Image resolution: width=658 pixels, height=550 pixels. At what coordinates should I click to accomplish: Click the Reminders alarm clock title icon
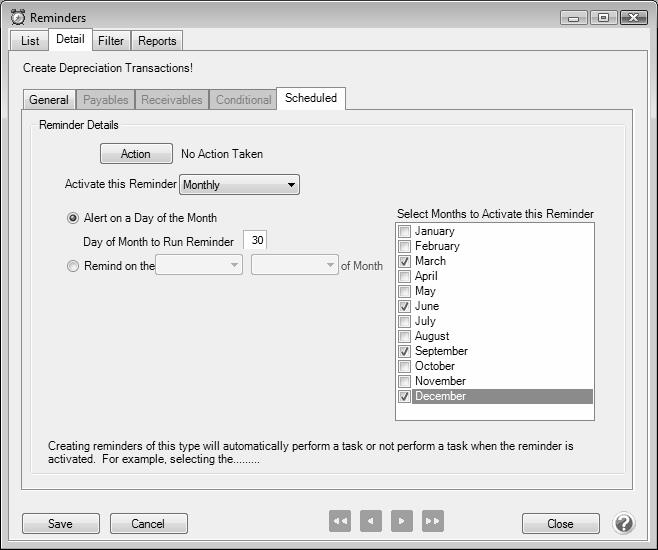[x=17, y=18]
